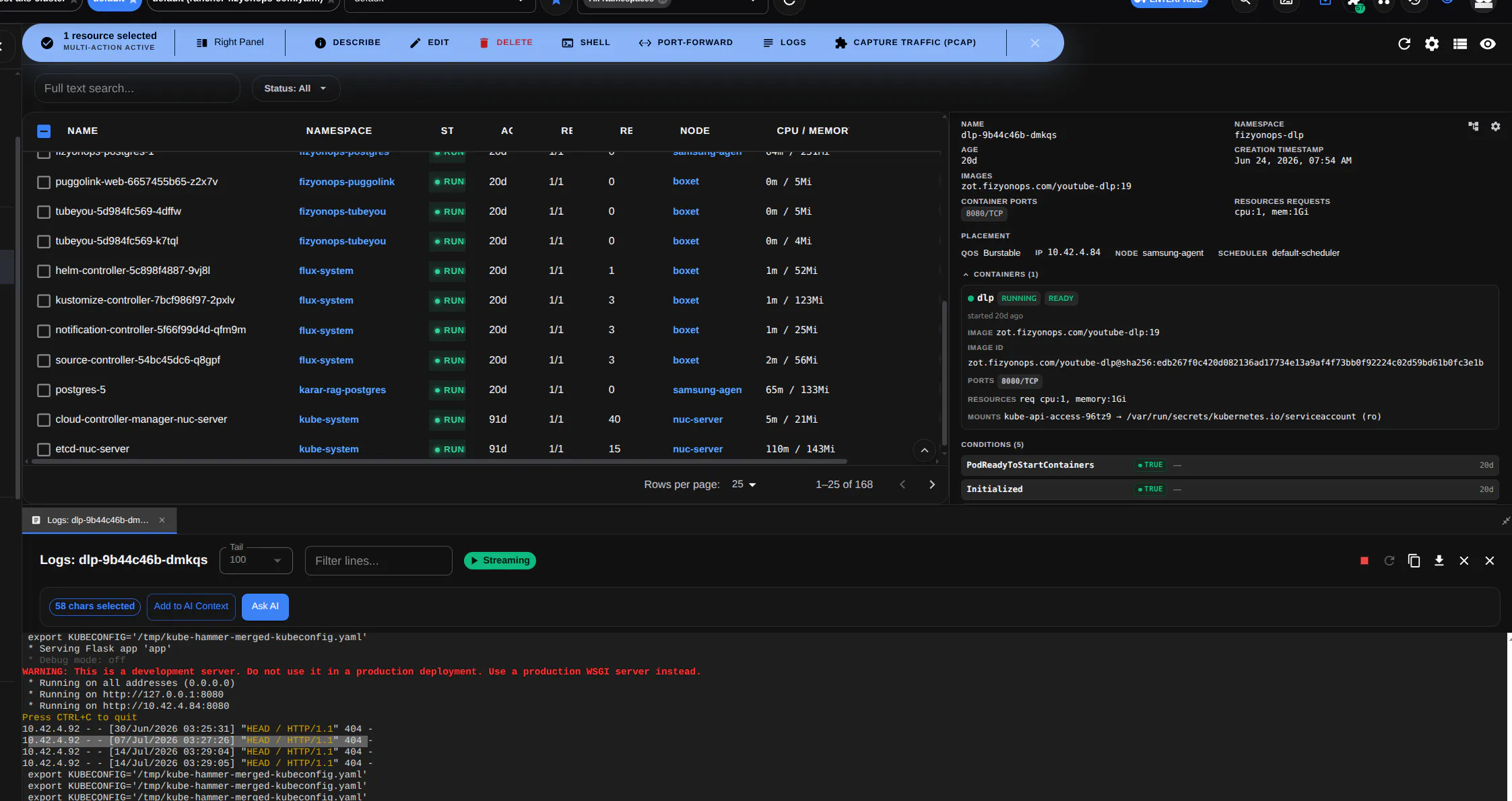Close the Logs dlp tab
Viewport: 1512px width, 801px height.
pos(162,520)
